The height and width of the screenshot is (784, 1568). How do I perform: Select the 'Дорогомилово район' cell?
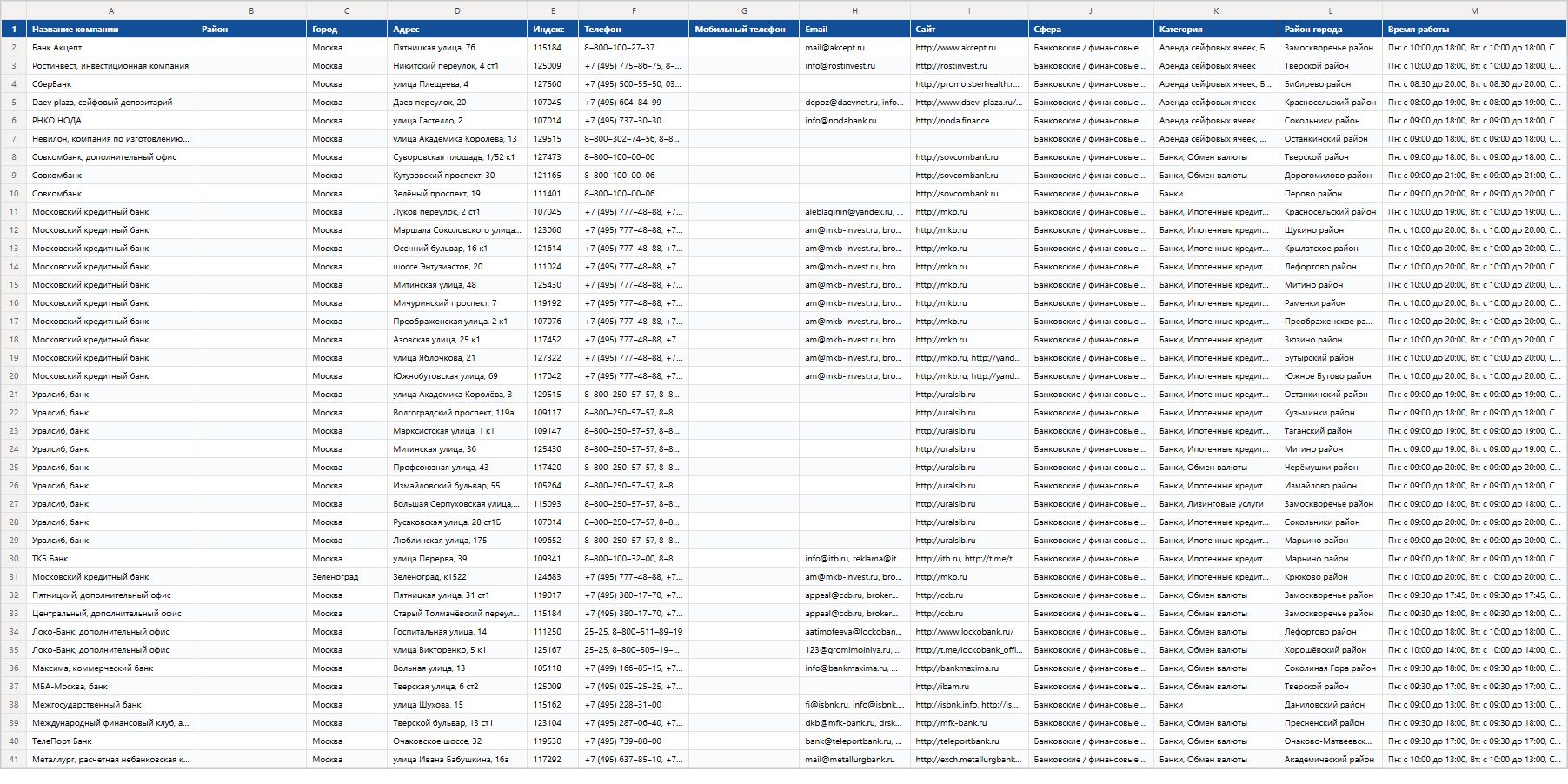point(1331,176)
